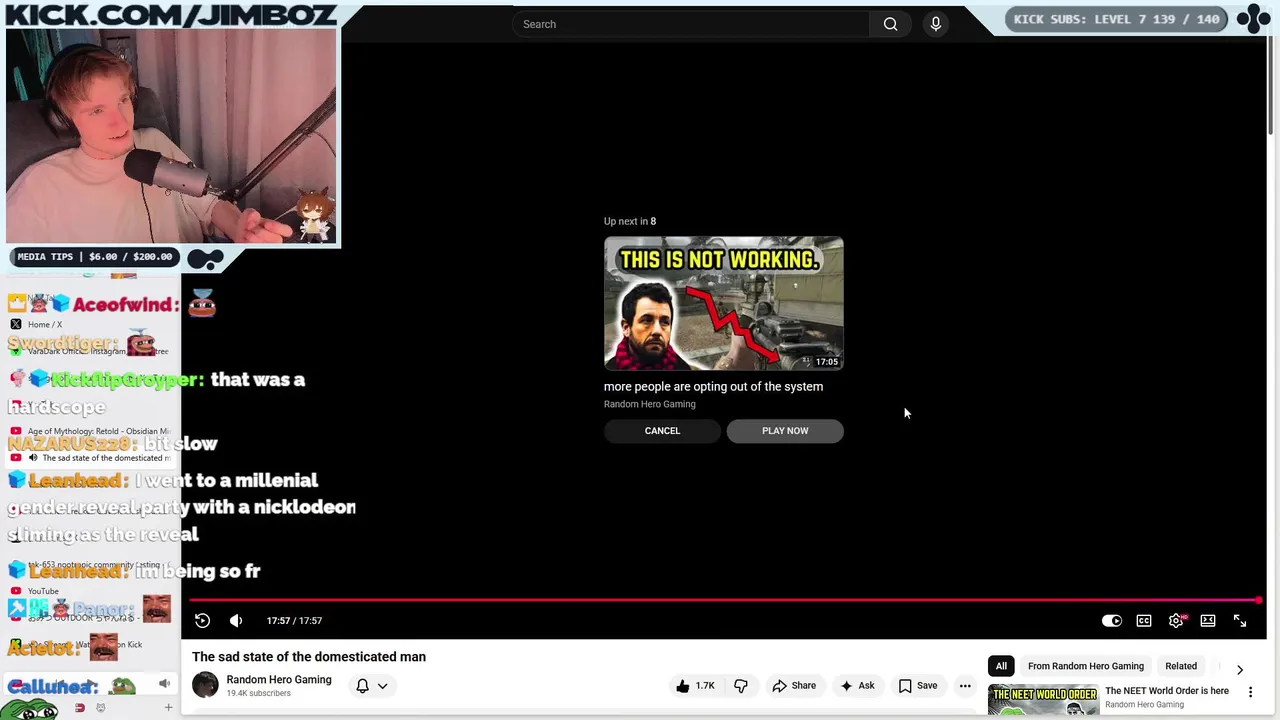Select the From Random Hero Gaming chip
Screen dimensions: 1280x720
pos(1086,666)
